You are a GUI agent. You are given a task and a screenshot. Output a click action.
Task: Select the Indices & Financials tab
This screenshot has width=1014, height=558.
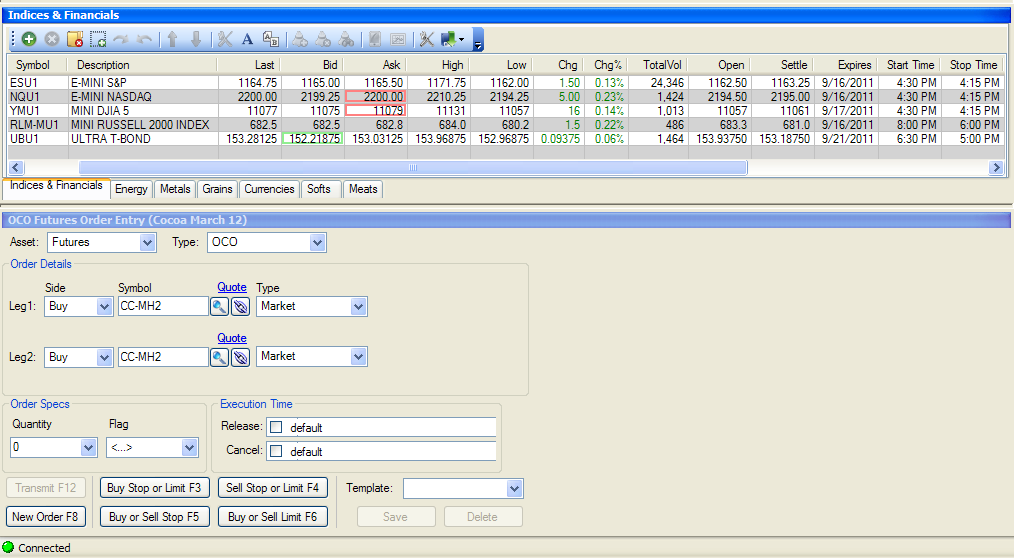[56, 186]
